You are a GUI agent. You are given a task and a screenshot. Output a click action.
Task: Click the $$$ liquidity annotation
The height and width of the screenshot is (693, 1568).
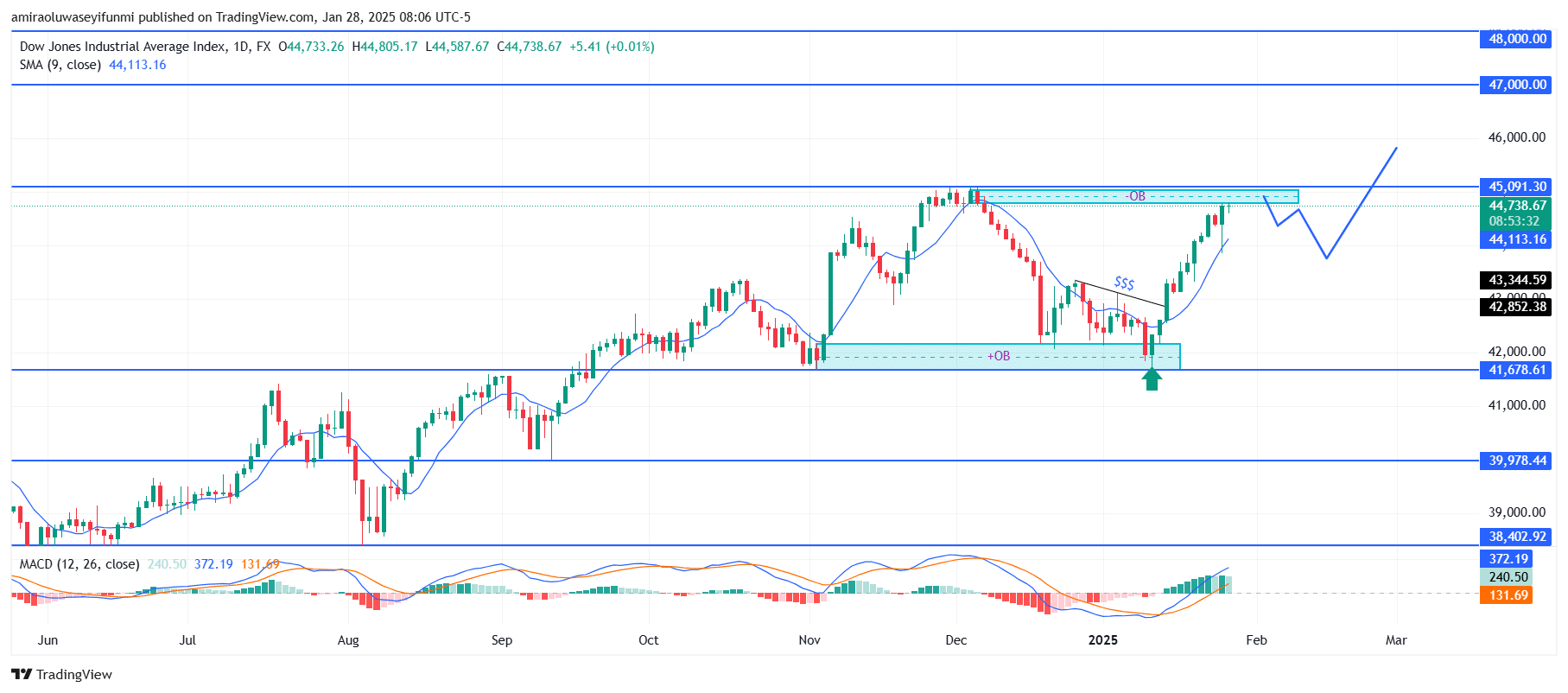(x=1124, y=283)
